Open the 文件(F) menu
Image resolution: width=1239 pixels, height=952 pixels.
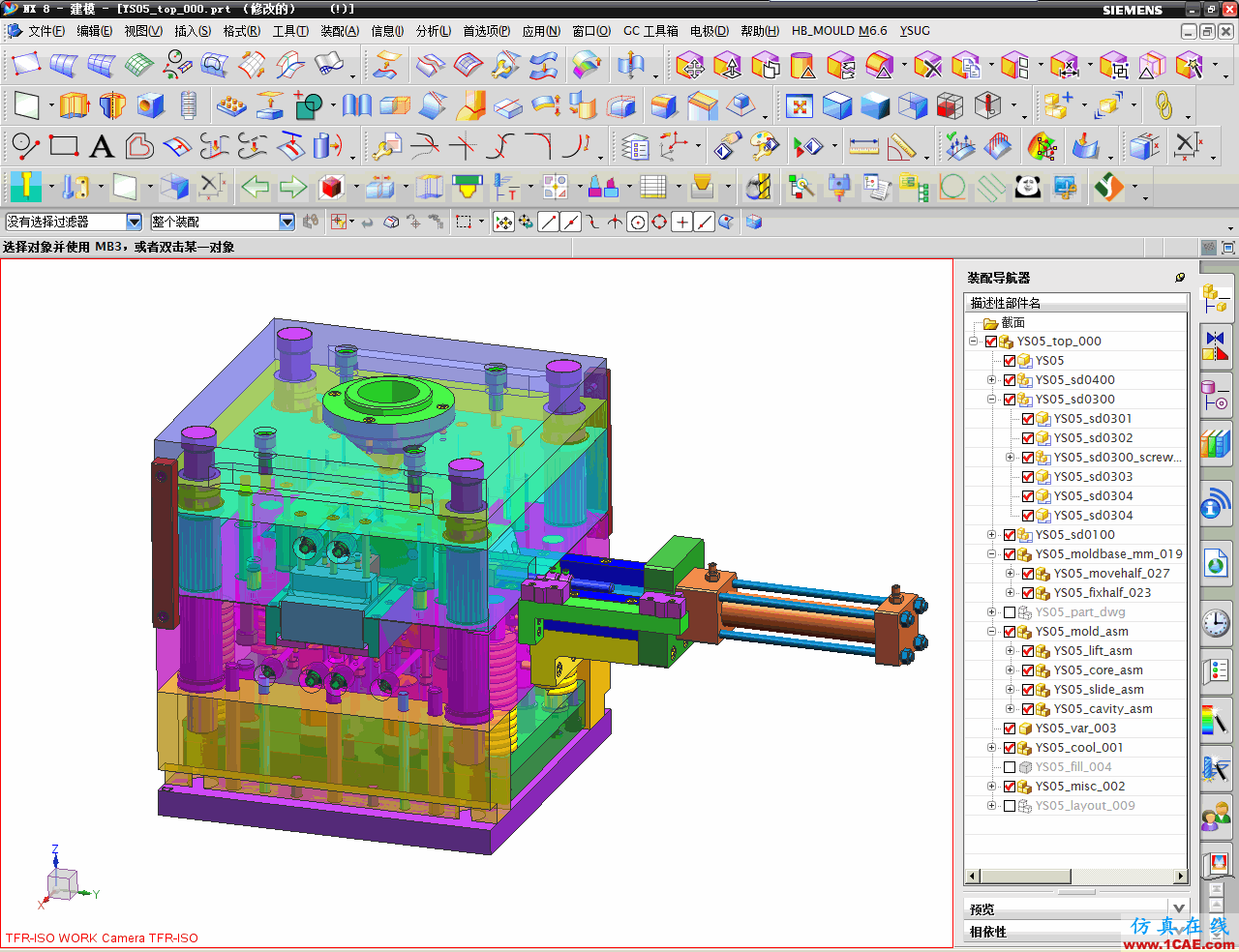[45, 31]
